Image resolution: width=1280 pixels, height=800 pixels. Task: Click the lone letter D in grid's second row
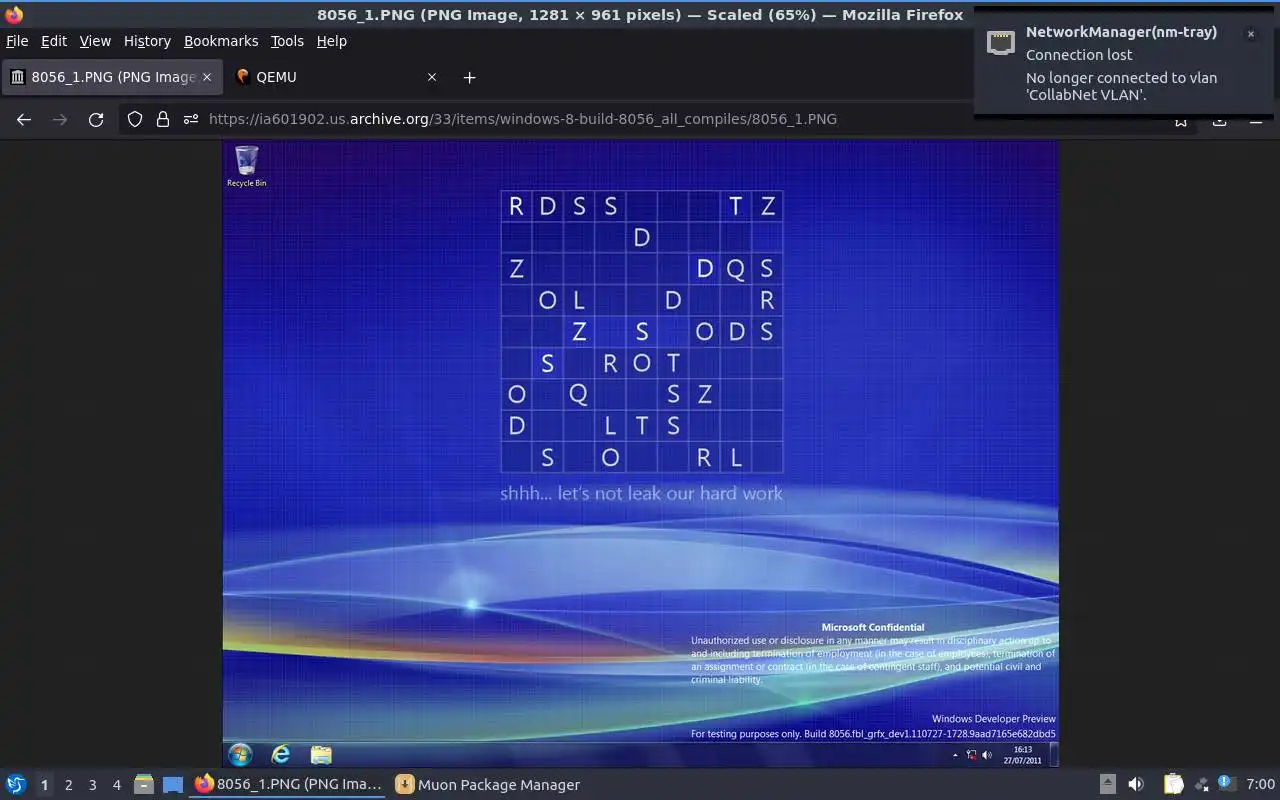coord(642,237)
